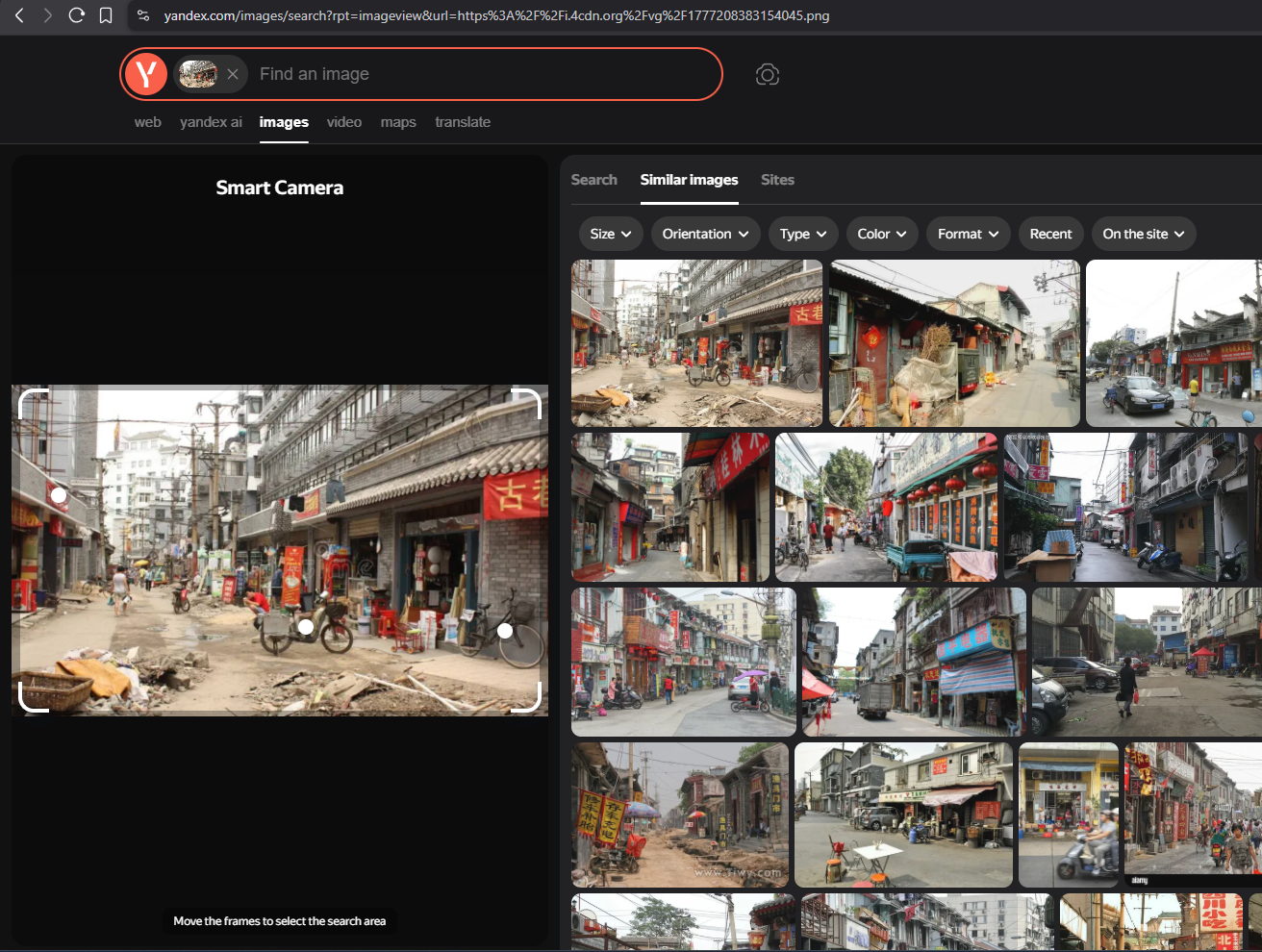The image size is (1262, 952).
Task: Open the camera image-search icon
Action: (767, 74)
